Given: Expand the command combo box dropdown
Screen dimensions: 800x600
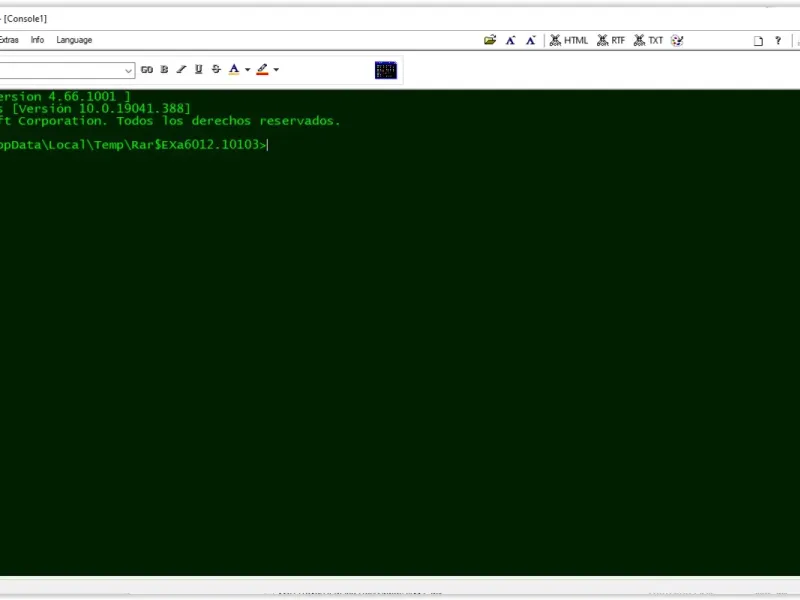Looking at the screenshot, I should pyautogui.click(x=129, y=70).
